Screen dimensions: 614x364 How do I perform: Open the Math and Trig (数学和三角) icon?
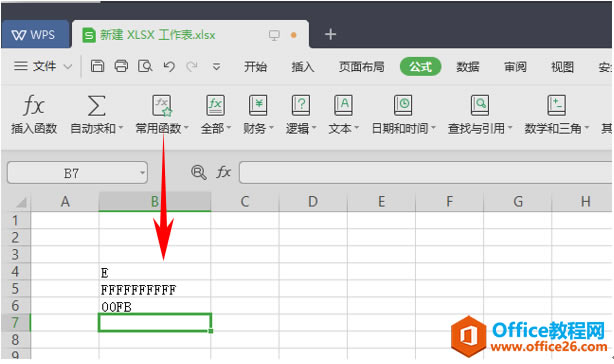tap(556, 105)
